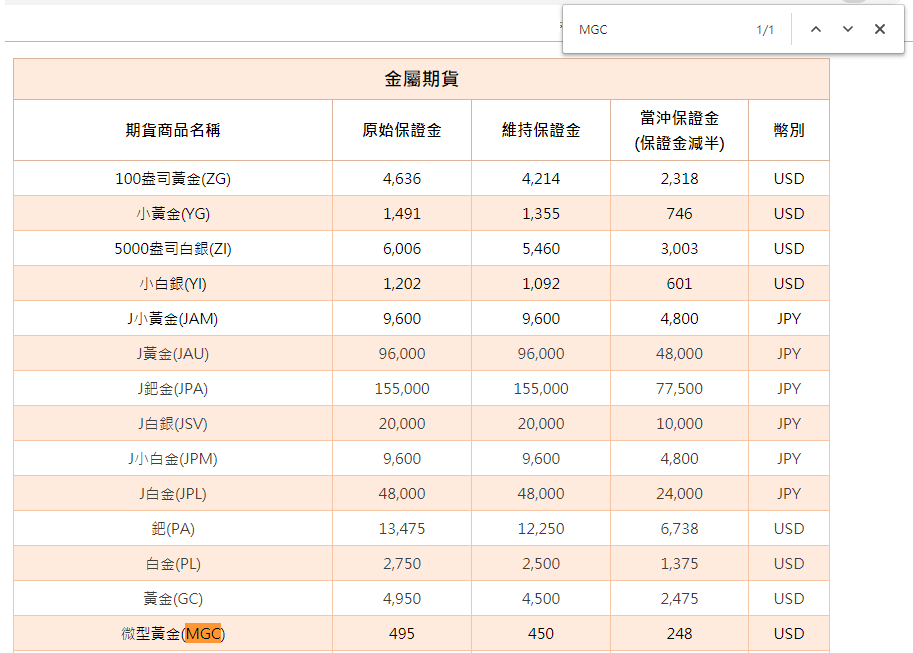The image size is (913, 653).
Task: Click the 13,475 original margin value
Action: (402, 528)
